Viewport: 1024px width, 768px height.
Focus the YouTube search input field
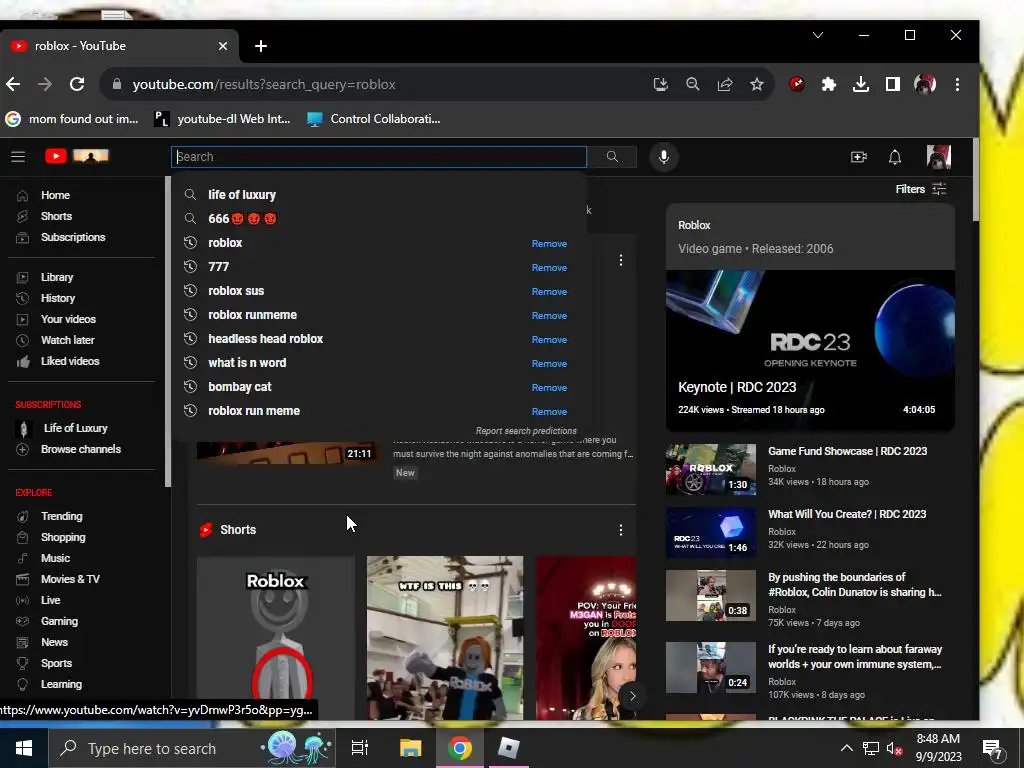379,157
